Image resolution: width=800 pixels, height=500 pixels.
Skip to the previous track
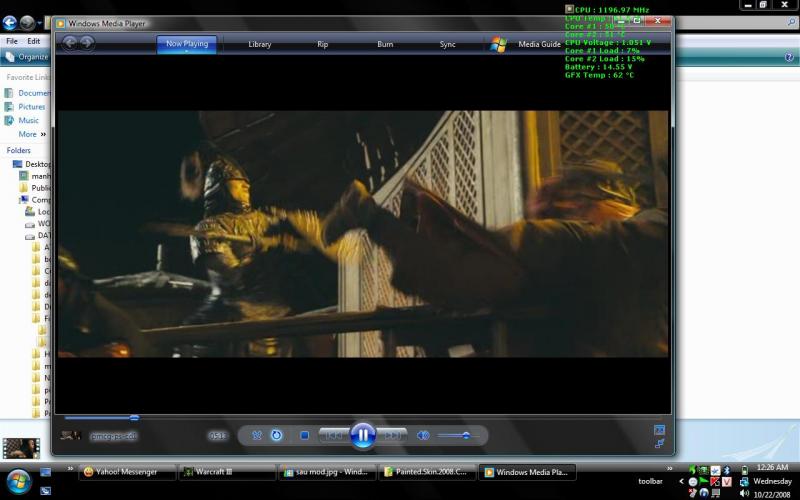point(333,435)
